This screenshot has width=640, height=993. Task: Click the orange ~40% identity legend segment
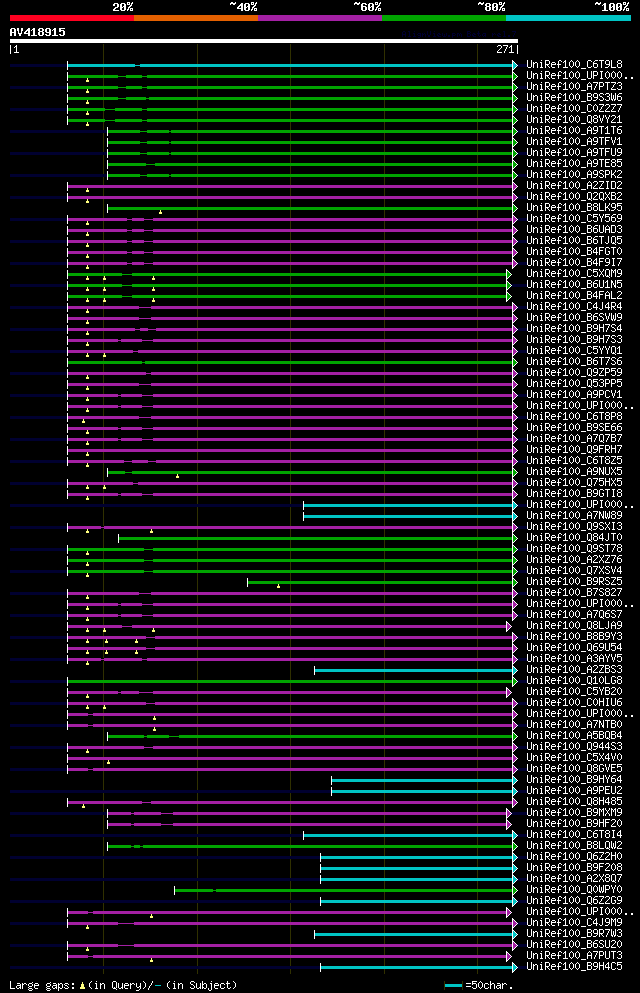pos(196,18)
